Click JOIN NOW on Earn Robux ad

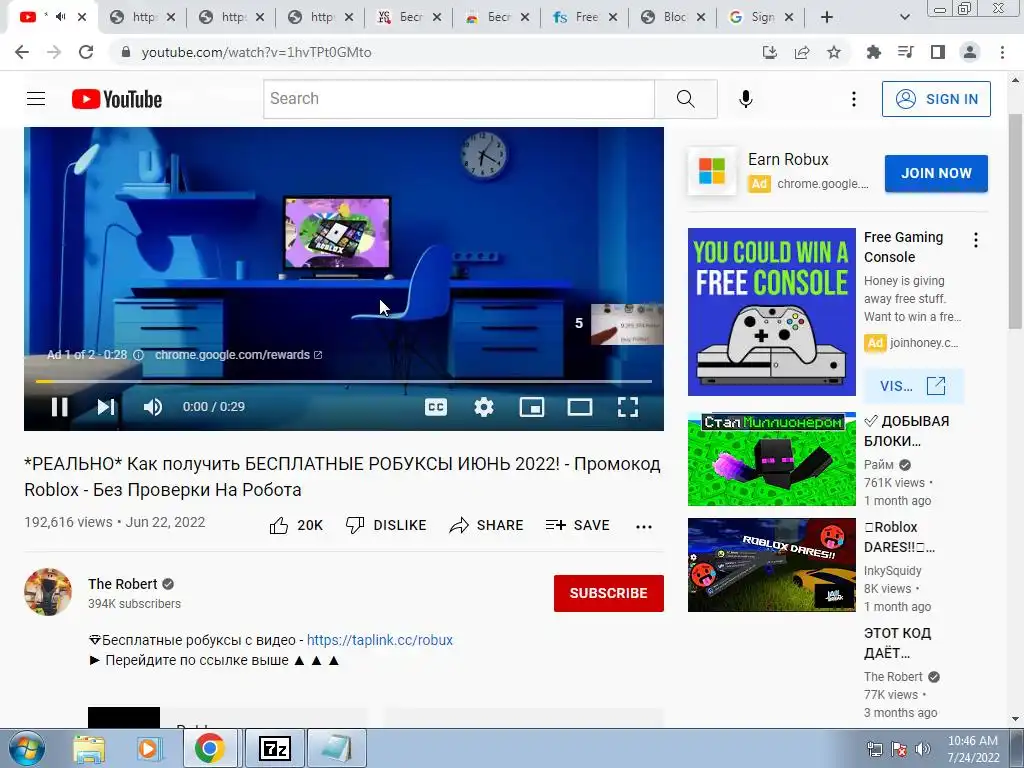[x=936, y=173]
